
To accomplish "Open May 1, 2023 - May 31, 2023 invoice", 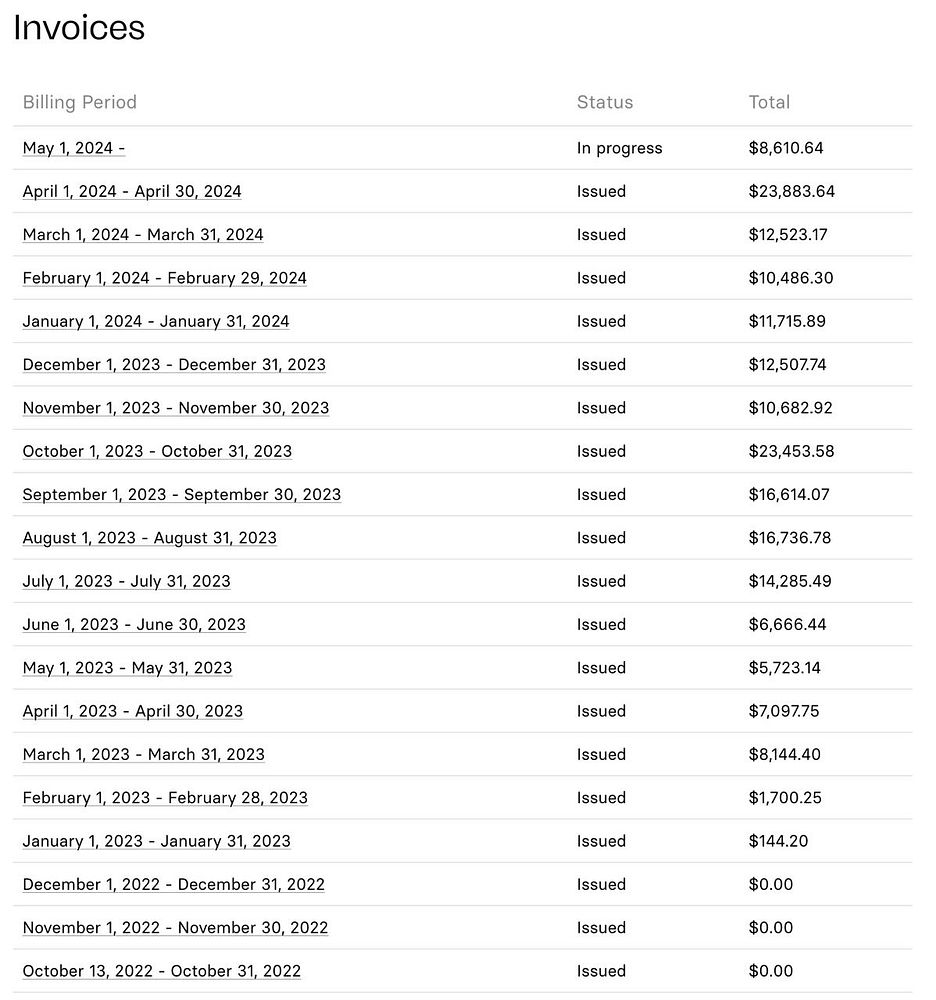I will click(127, 668).
